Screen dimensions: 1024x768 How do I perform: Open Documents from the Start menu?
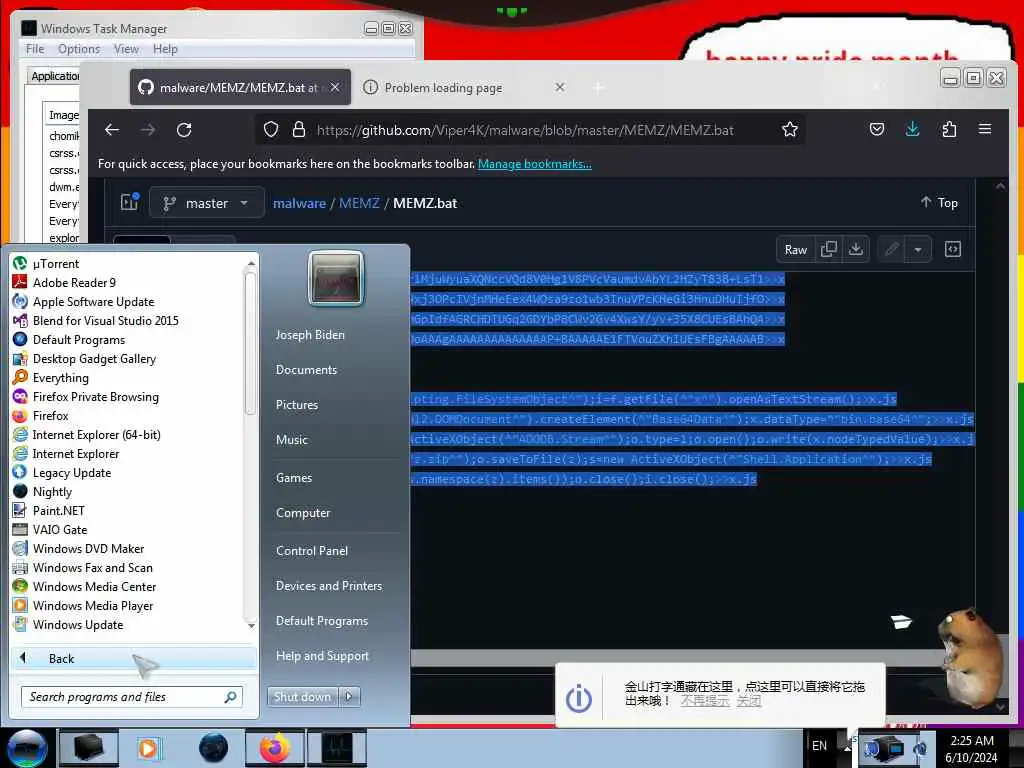pyautogui.click(x=306, y=370)
